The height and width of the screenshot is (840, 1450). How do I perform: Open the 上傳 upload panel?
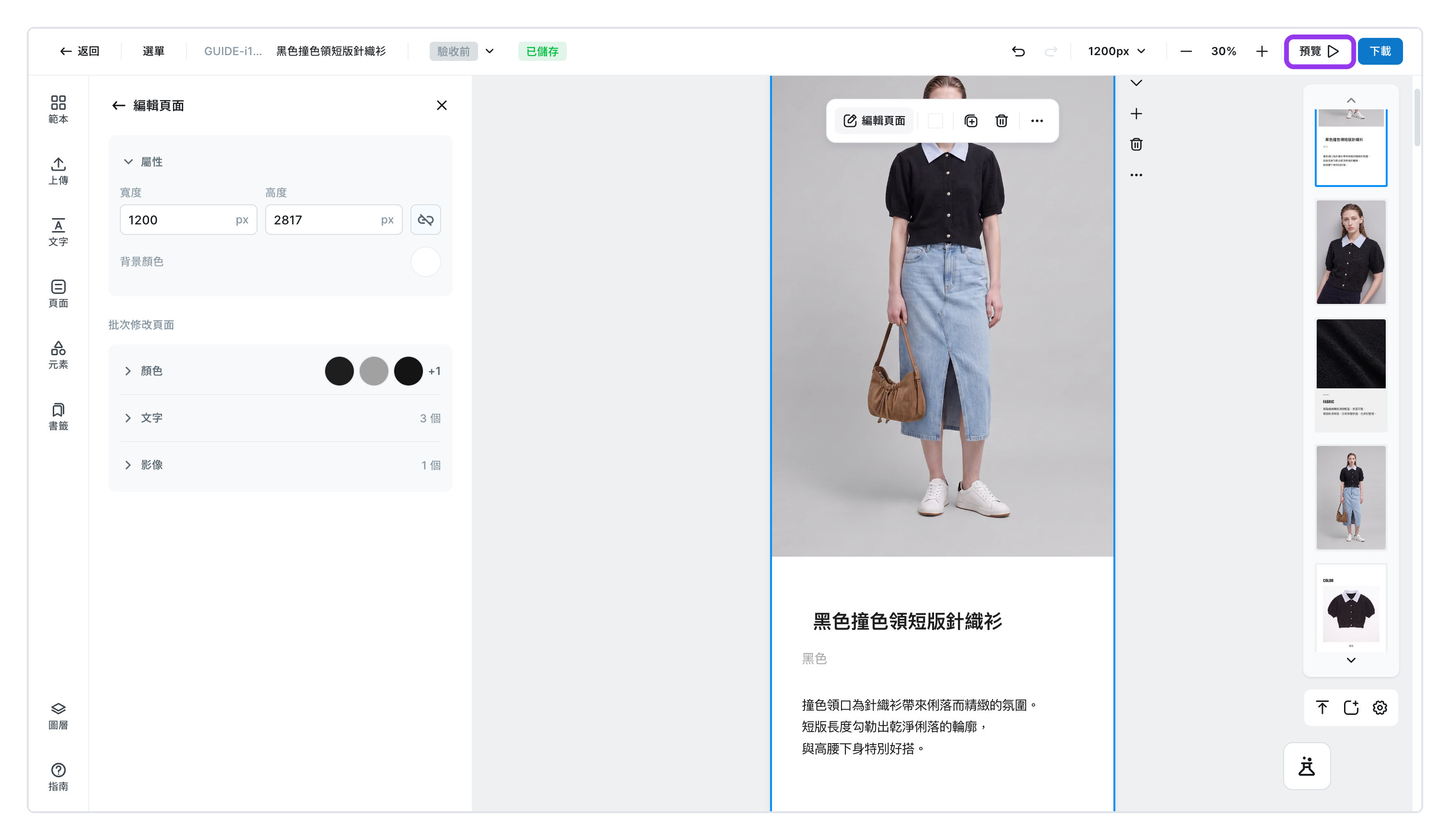tap(58, 171)
